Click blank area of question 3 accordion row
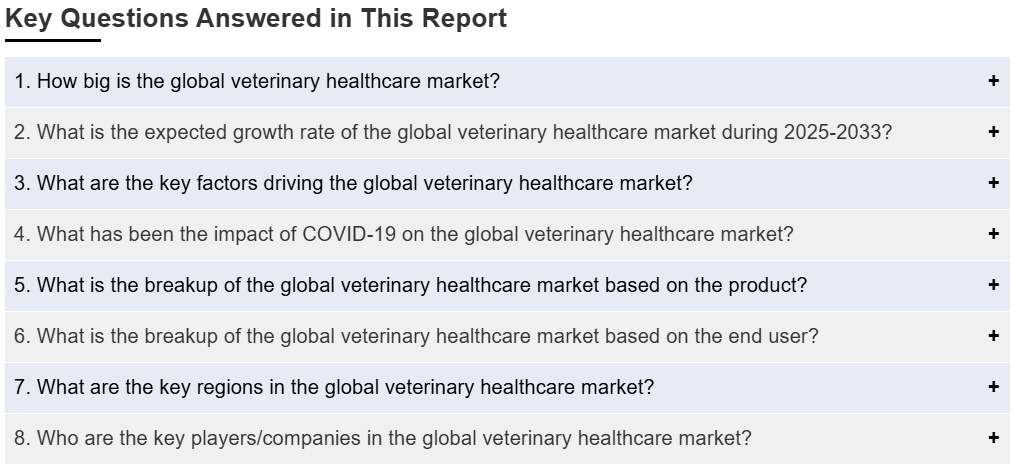 point(839,183)
